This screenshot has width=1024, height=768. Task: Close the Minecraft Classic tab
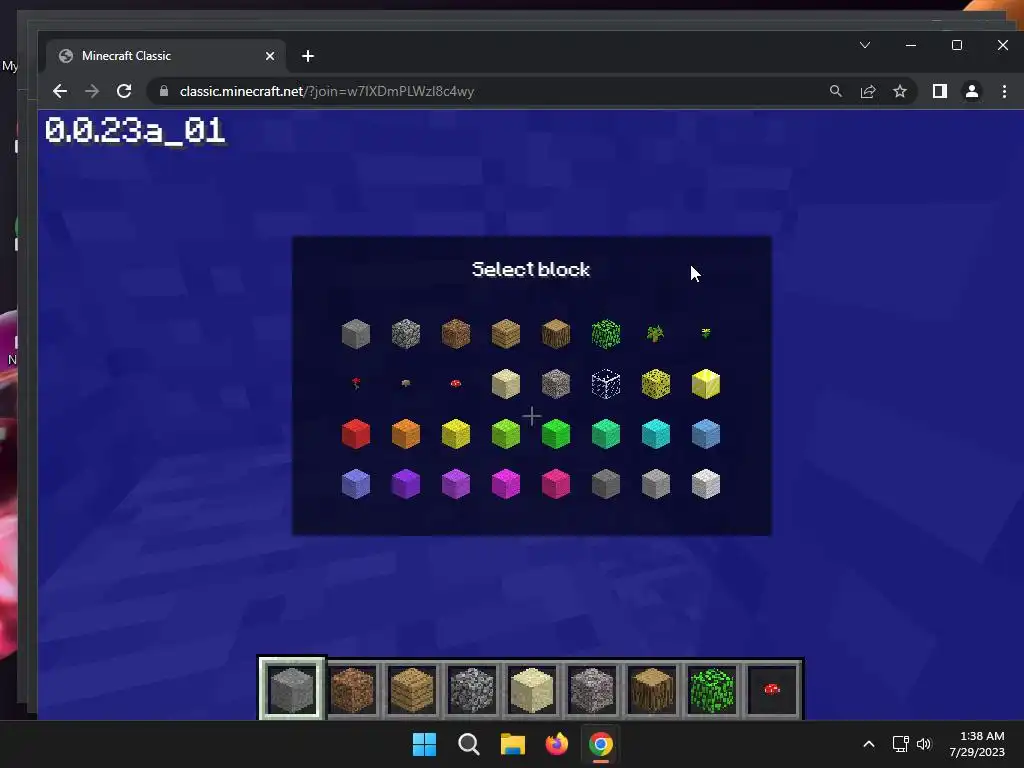point(270,56)
